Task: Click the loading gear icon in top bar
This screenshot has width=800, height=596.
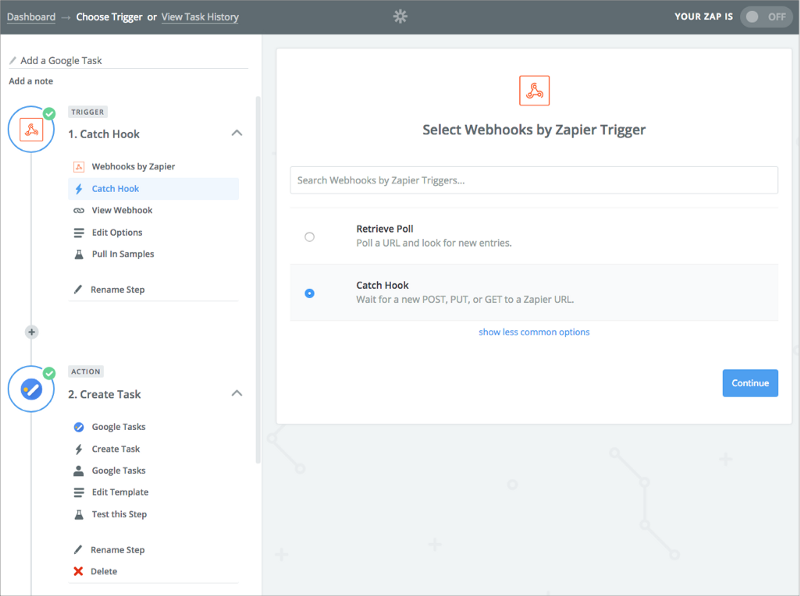Action: (x=401, y=16)
